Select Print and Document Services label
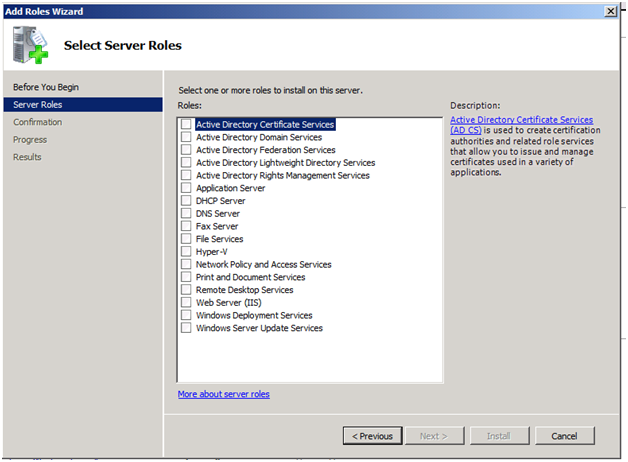 point(250,277)
